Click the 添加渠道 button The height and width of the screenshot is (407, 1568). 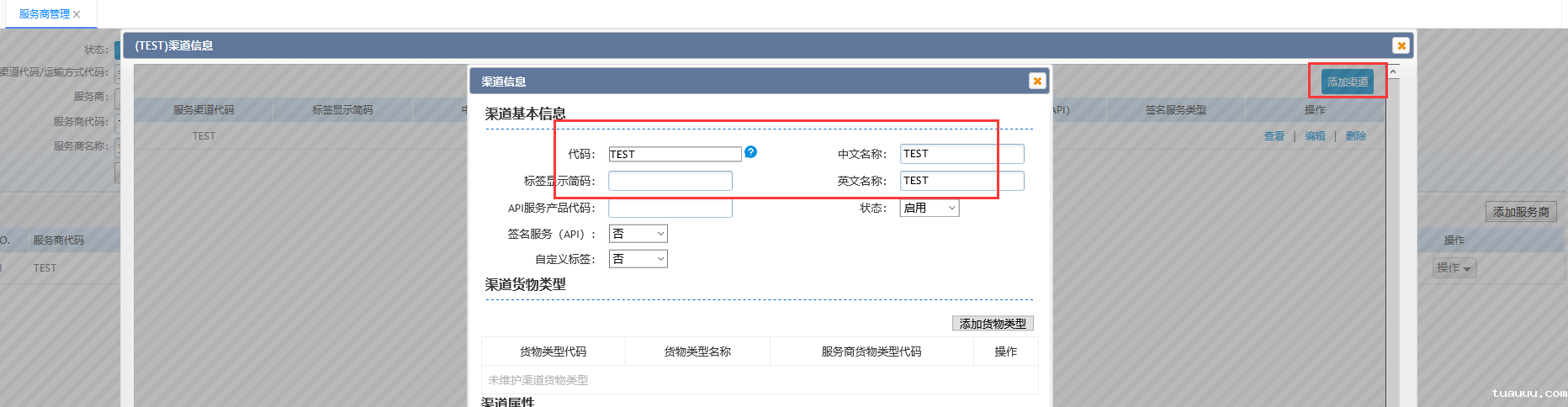click(1347, 82)
